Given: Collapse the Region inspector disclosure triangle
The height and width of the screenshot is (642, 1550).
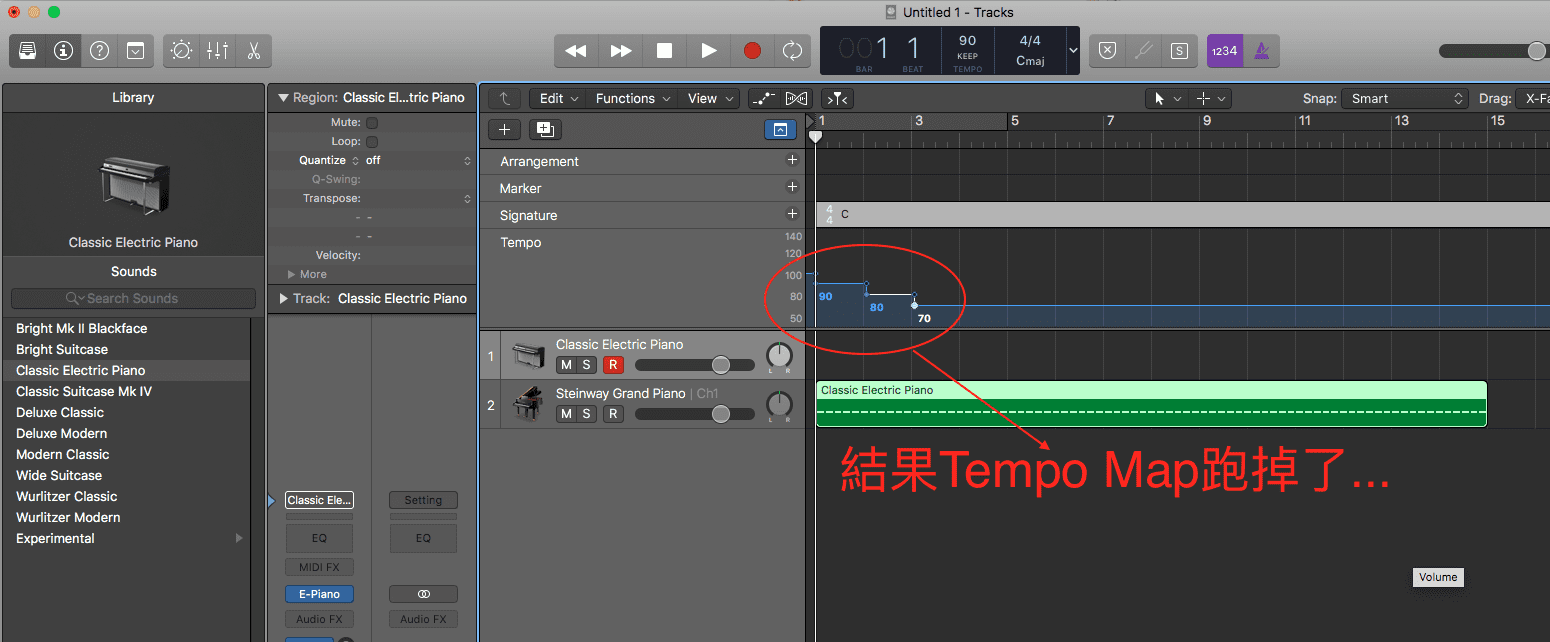Looking at the screenshot, I should (283, 98).
